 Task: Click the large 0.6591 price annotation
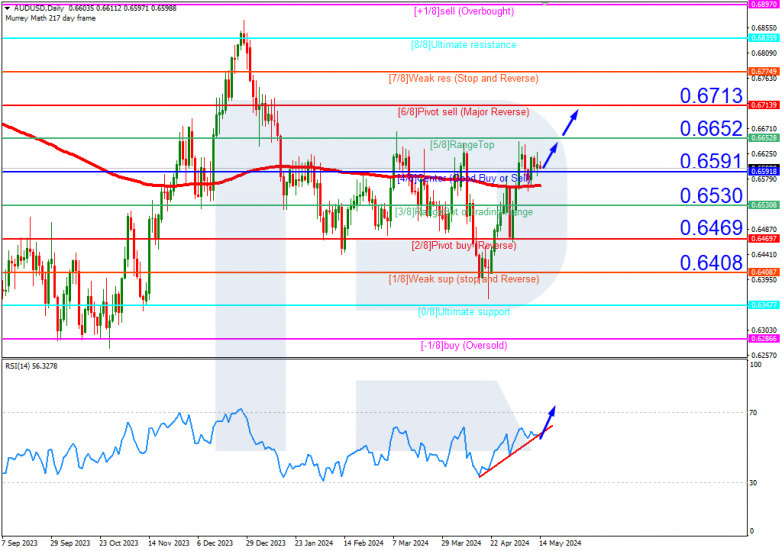click(711, 161)
